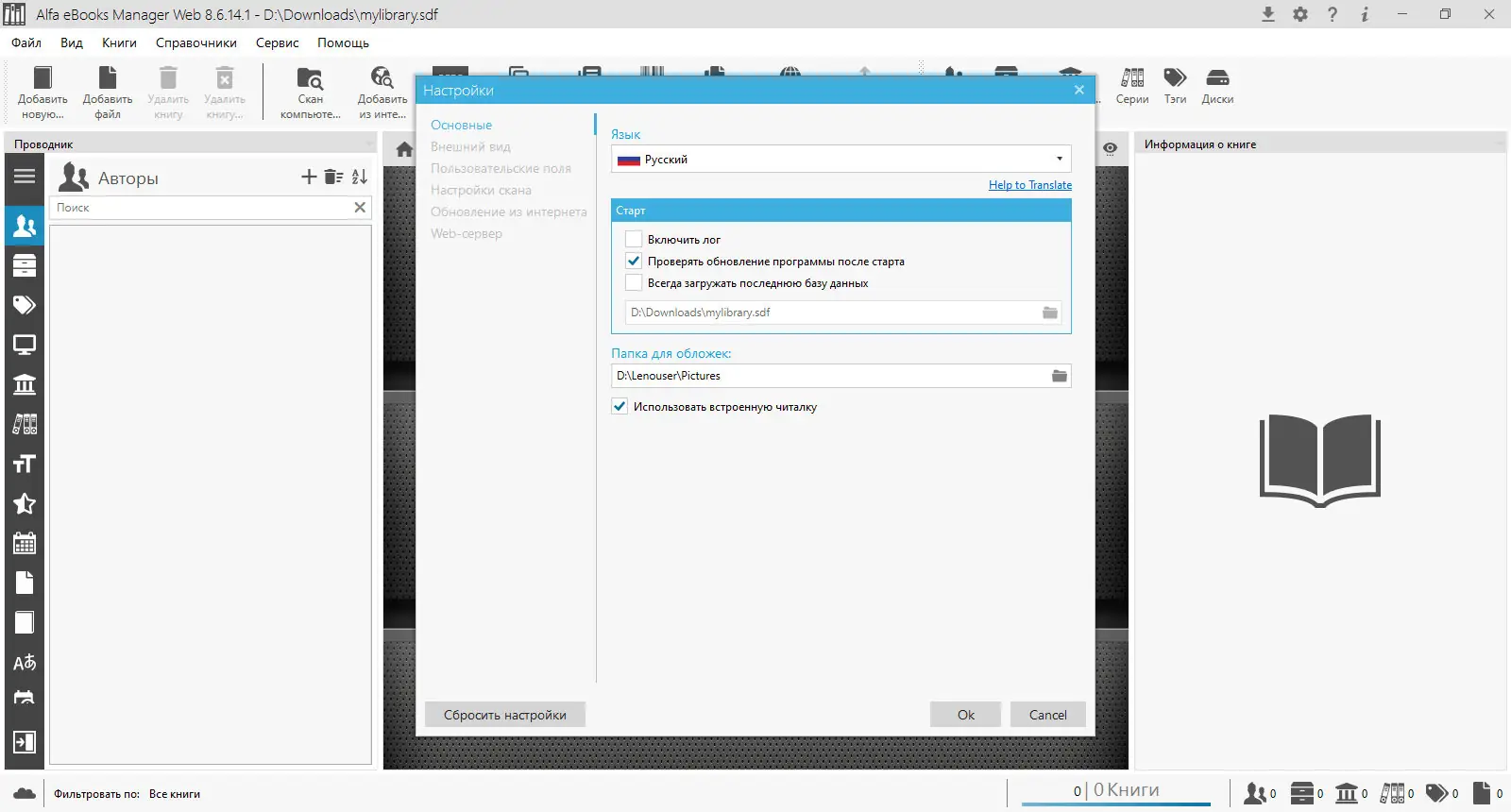The height and width of the screenshot is (812, 1511).
Task: Open the hamburger menu in the explorer panel
Action: click(x=25, y=177)
